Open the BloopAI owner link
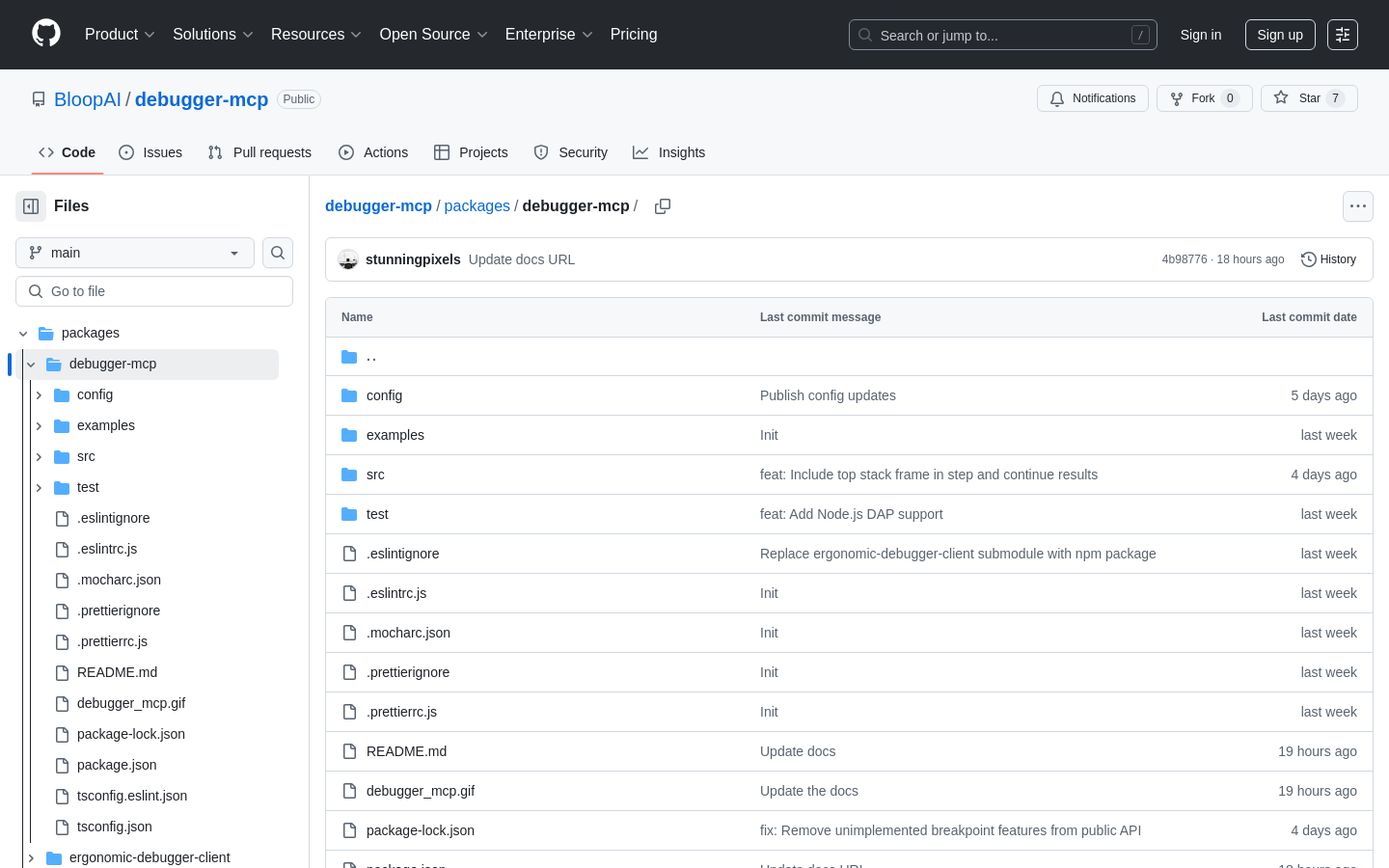 (88, 99)
